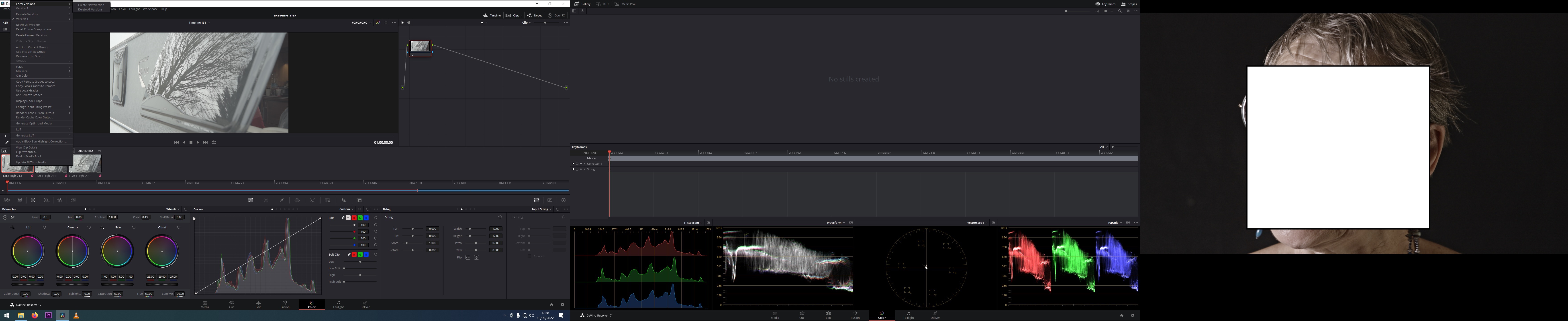
Task: Click the Saturation value field 50.00
Action: click(x=117, y=294)
